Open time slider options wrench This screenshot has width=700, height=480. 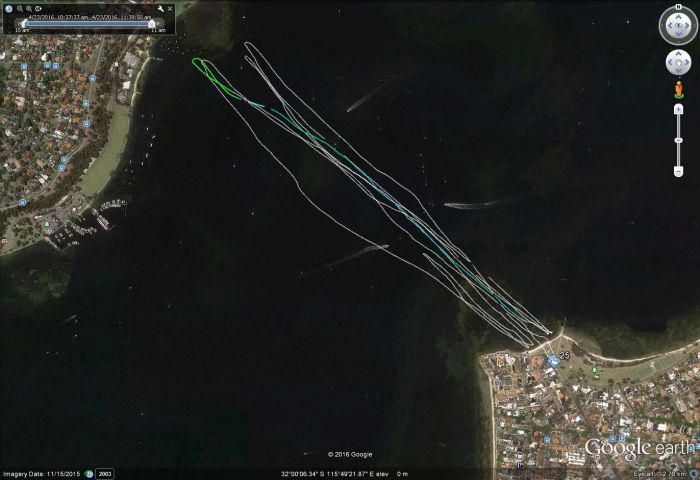coord(159,8)
